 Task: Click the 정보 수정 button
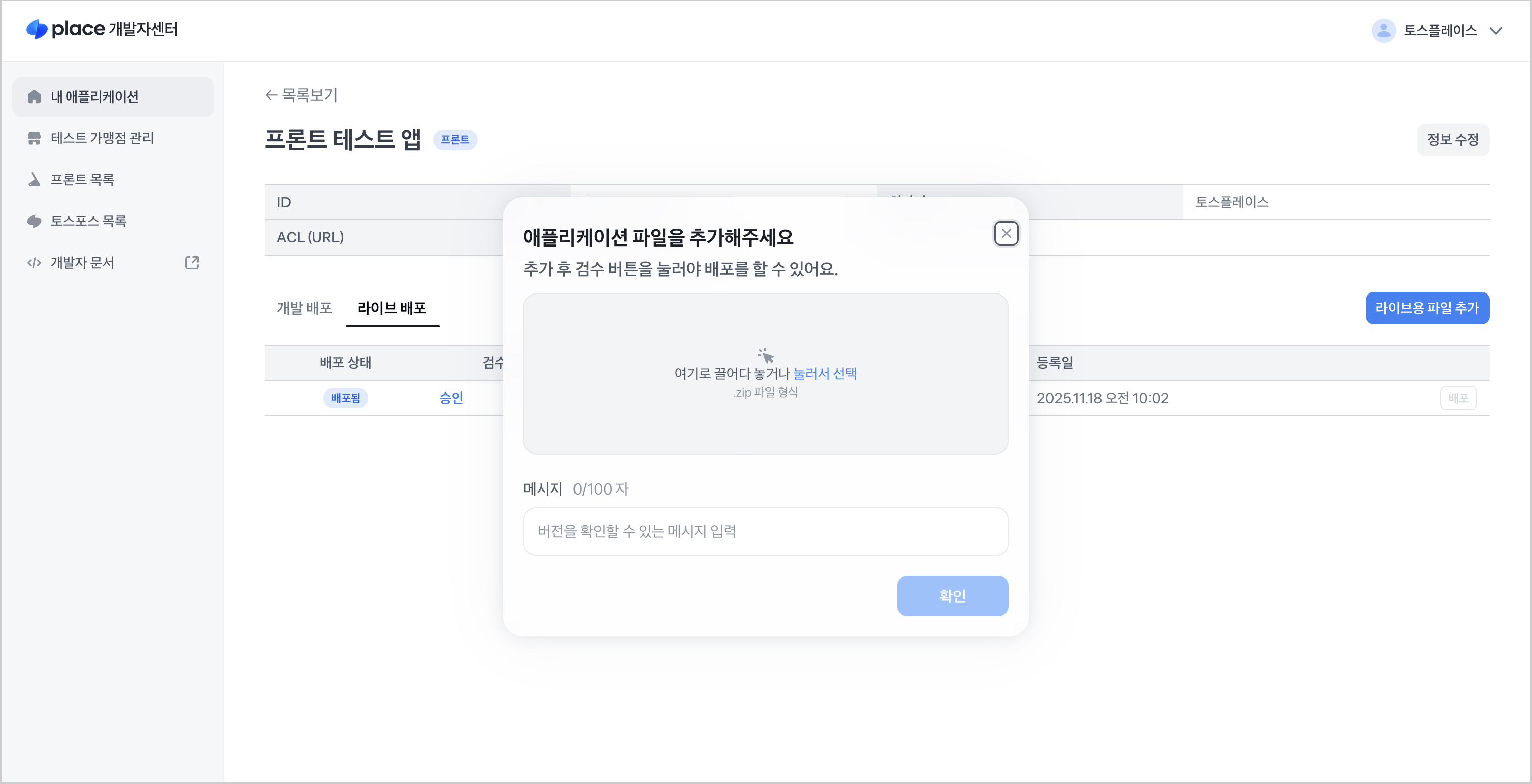(1453, 140)
